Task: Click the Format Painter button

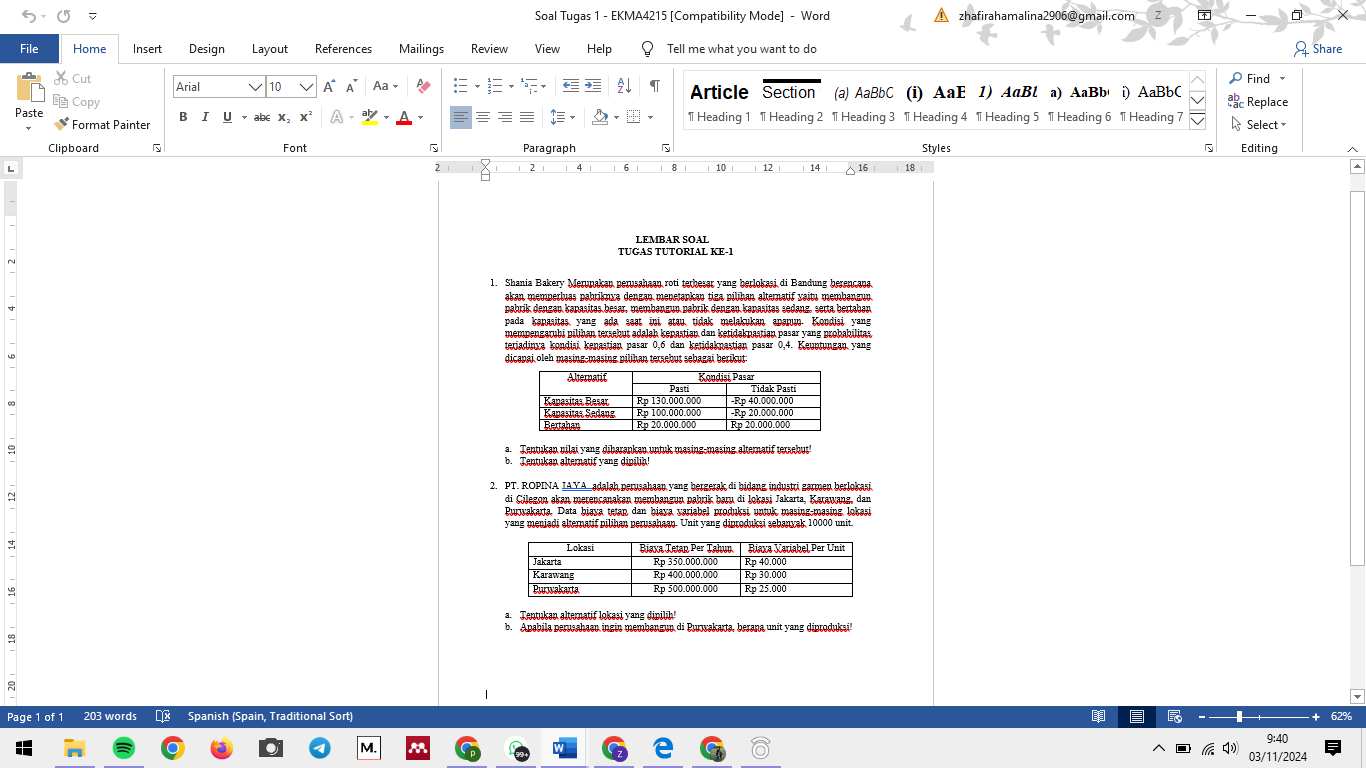Action: [x=100, y=125]
